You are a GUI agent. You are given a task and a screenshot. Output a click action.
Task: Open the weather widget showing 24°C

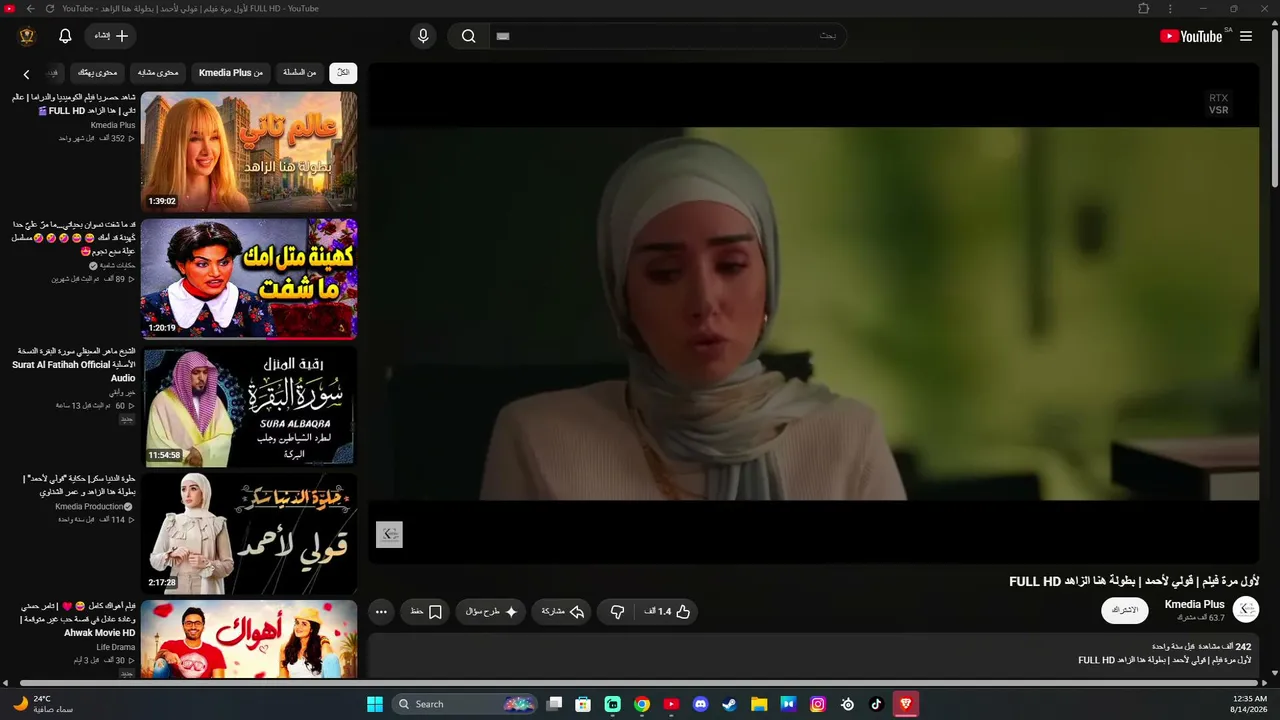click(x=43, y=704)
